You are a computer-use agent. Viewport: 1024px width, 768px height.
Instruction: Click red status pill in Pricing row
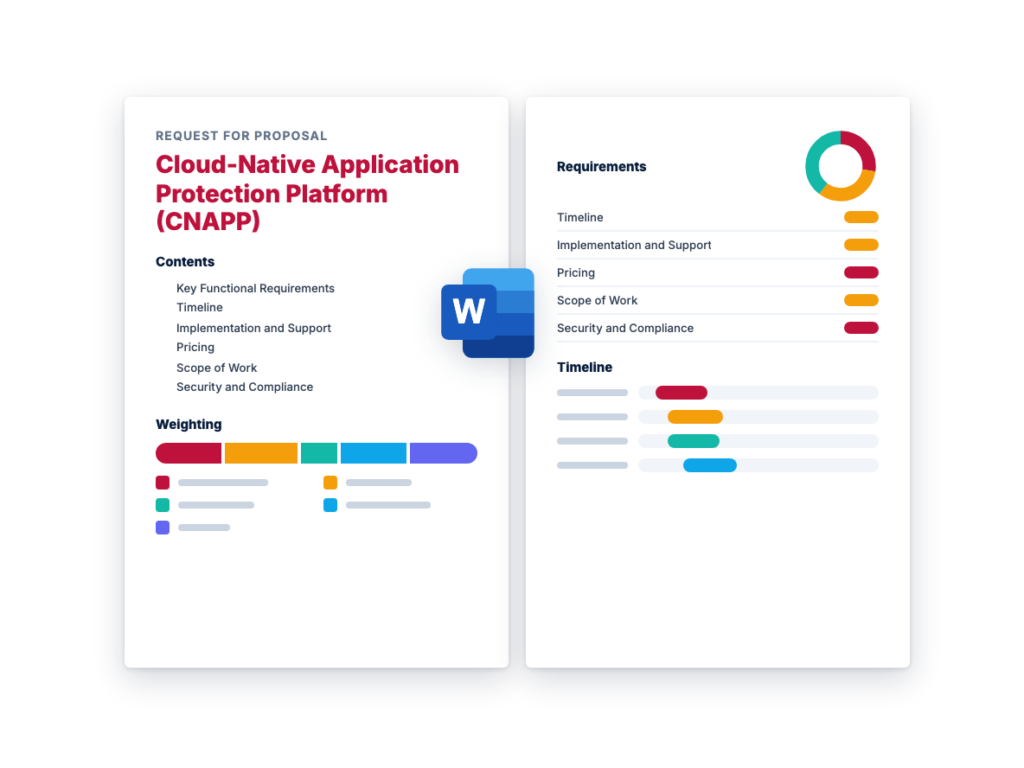[861, 272]
